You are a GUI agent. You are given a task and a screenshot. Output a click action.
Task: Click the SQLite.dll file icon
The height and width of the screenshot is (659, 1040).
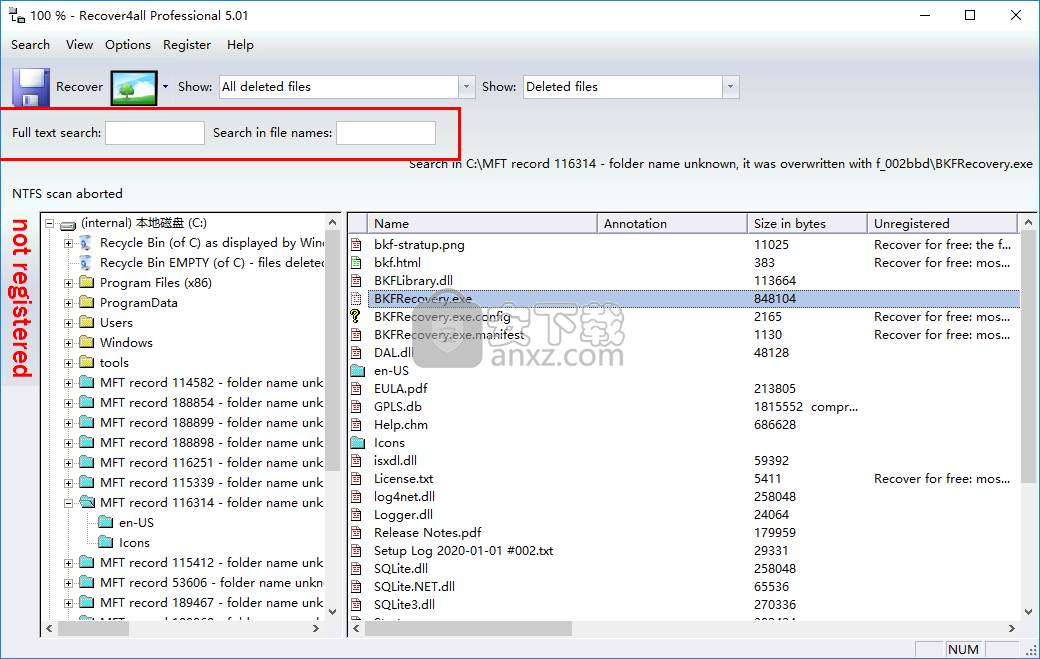[x=357, y=568]
